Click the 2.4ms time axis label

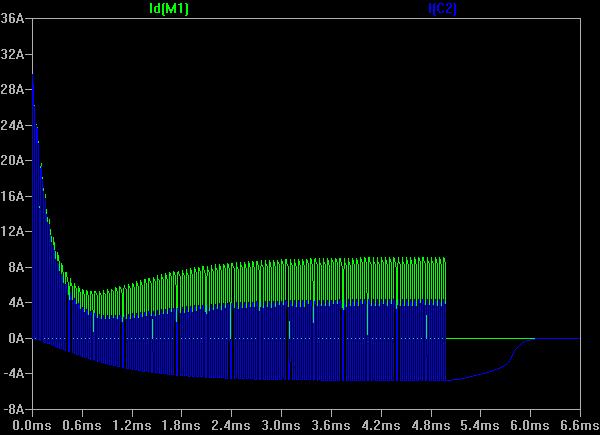pyautogui.click(x=231, y=425)
